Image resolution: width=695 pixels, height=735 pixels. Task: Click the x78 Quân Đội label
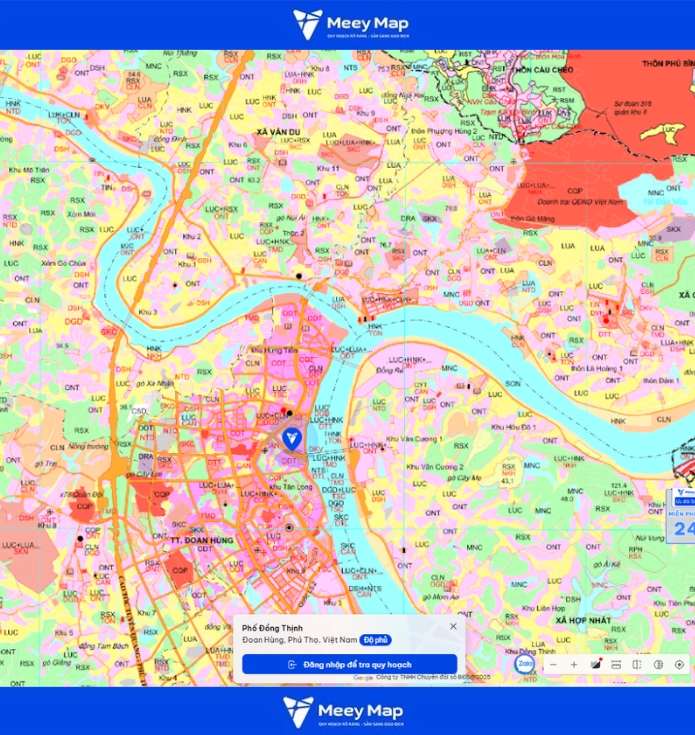(x=82, y=495)
